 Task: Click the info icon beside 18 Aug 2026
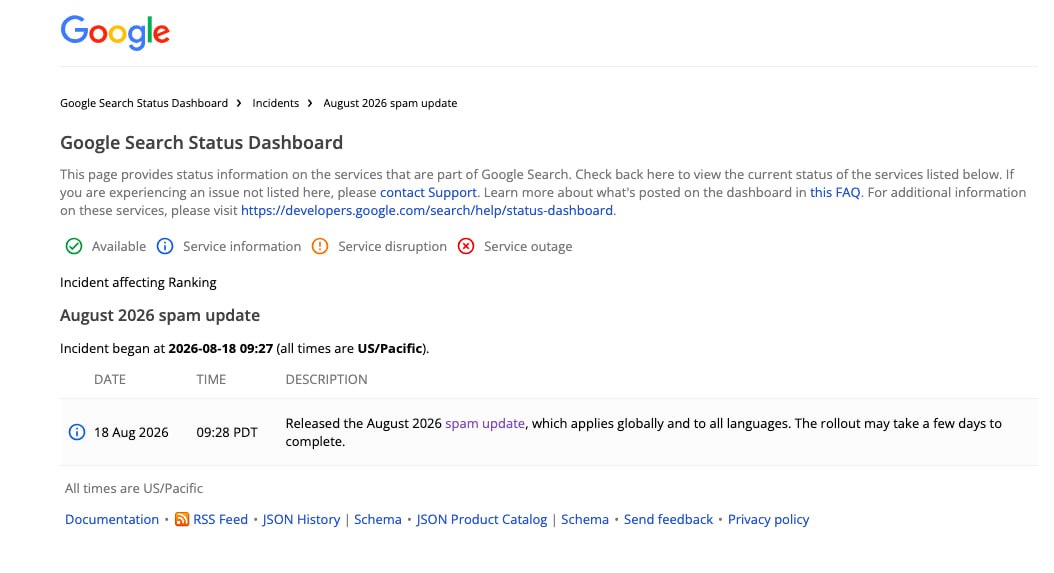click(77, 432)
